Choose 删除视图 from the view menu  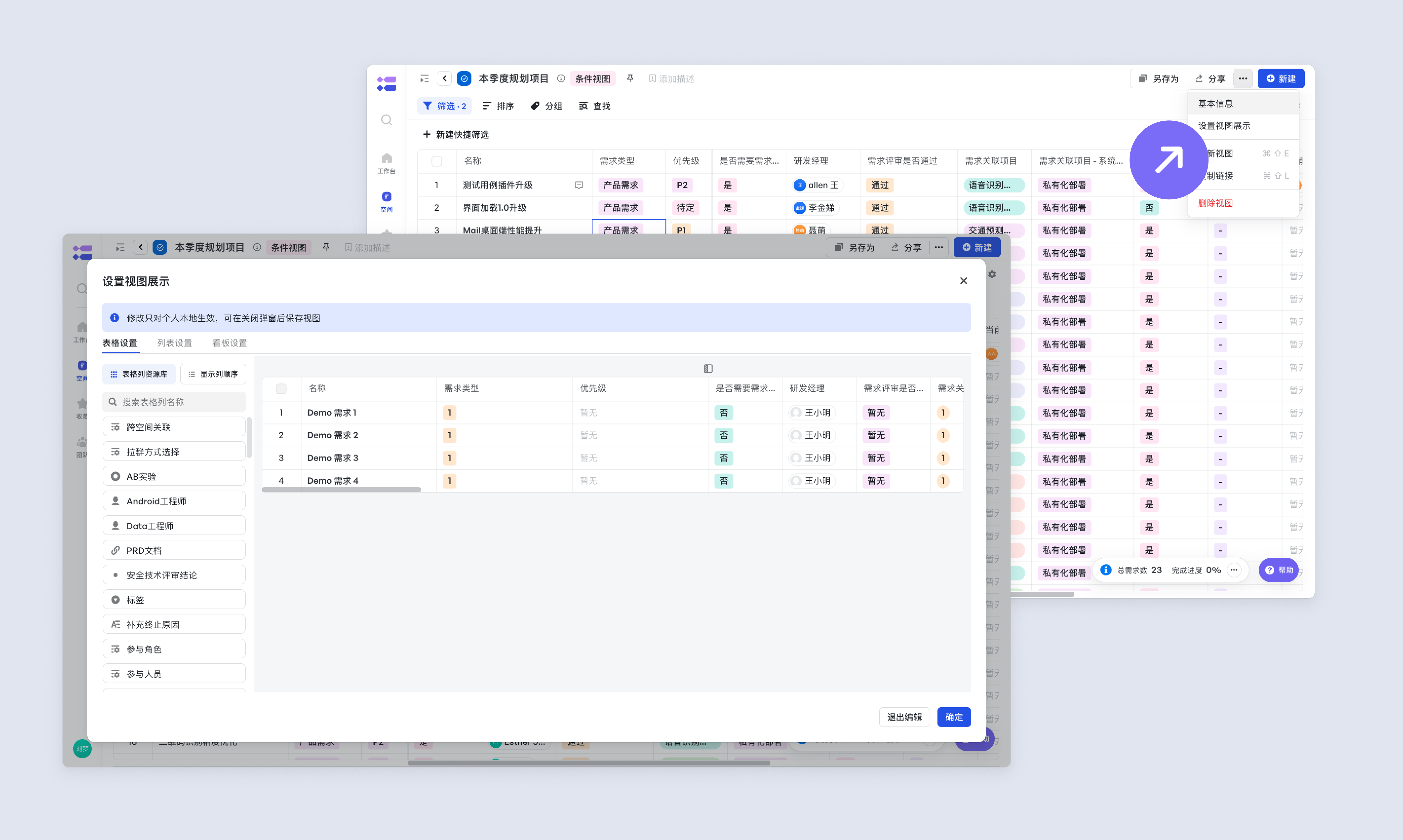coord(1243,203)
